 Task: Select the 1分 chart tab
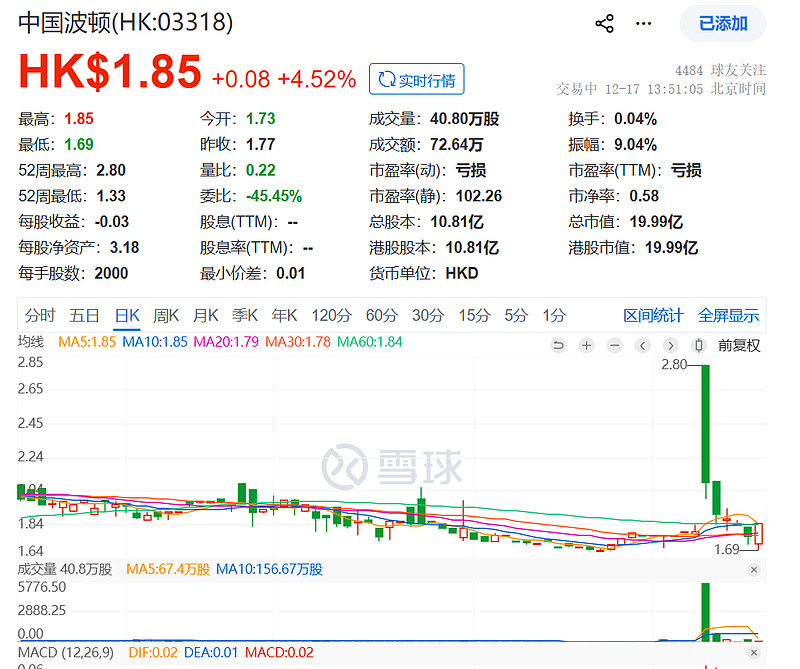(554, 315)
